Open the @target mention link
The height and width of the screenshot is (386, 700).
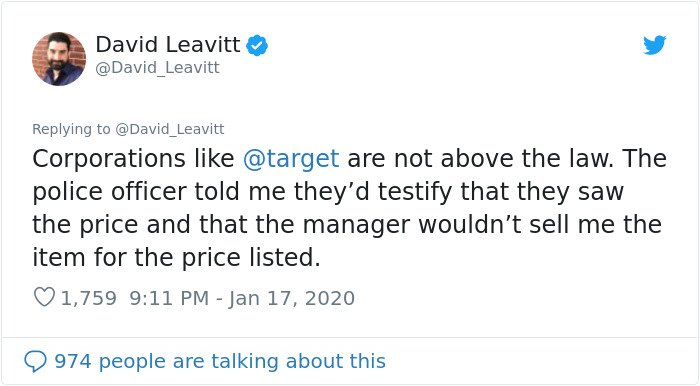pyautogui.click(x=291, y=158)
